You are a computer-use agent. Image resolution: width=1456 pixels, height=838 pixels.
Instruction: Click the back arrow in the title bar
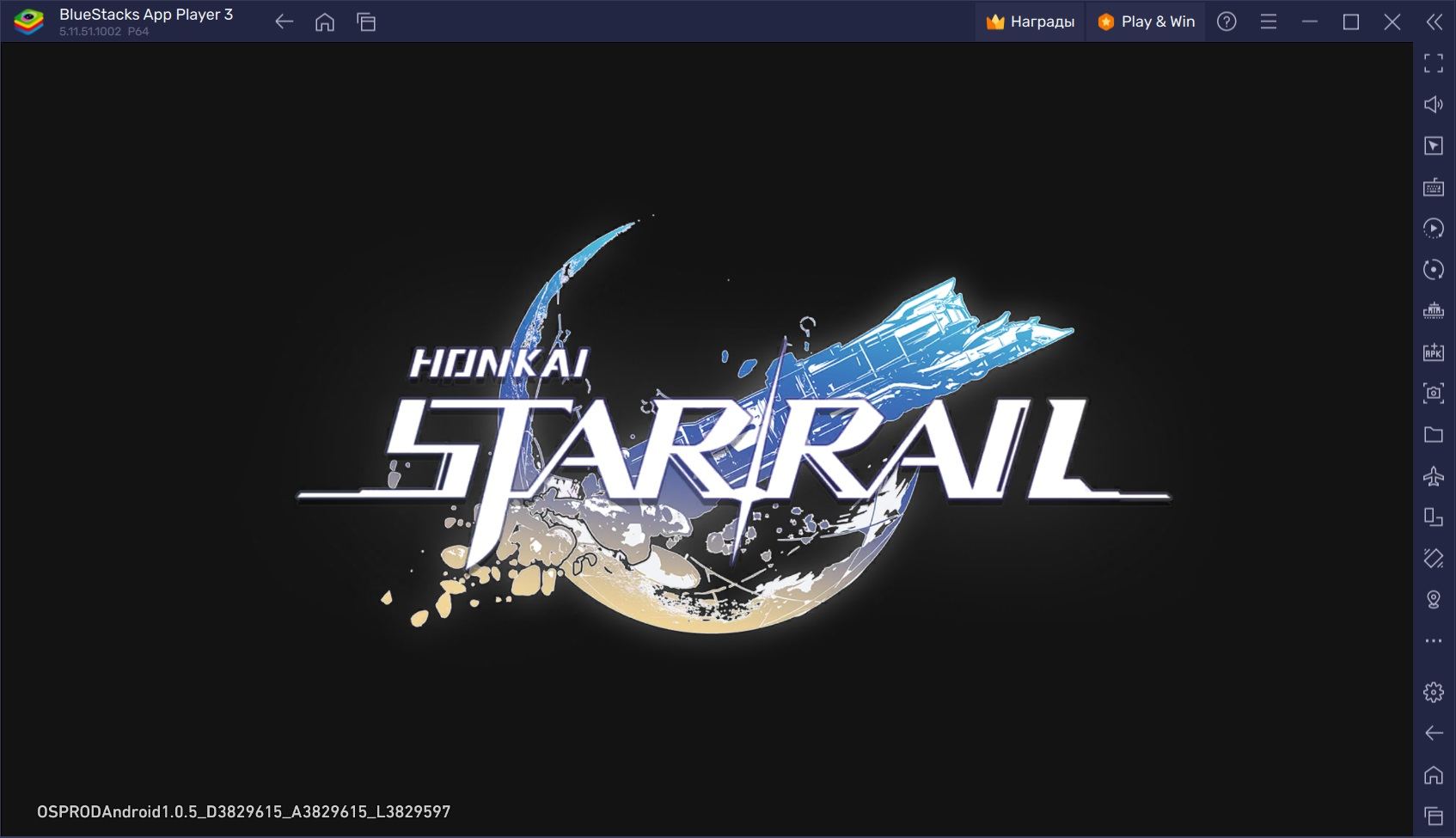[x=284, y=22]
